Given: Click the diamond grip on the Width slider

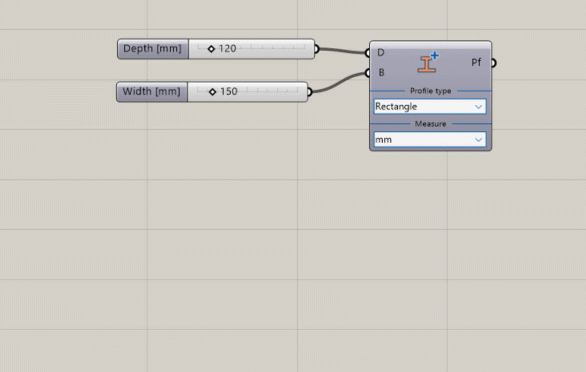Looking at the screenshot, I should (x=212, y=92).
